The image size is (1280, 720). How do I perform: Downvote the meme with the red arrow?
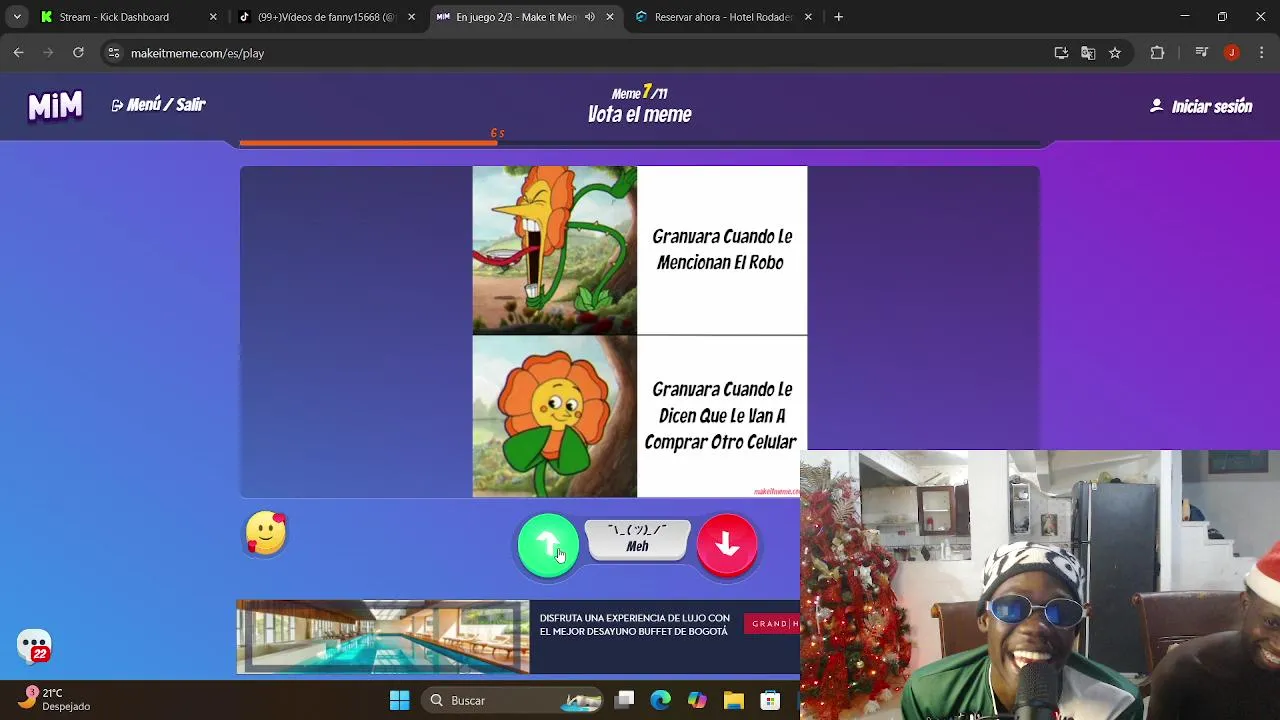point(727,545)
